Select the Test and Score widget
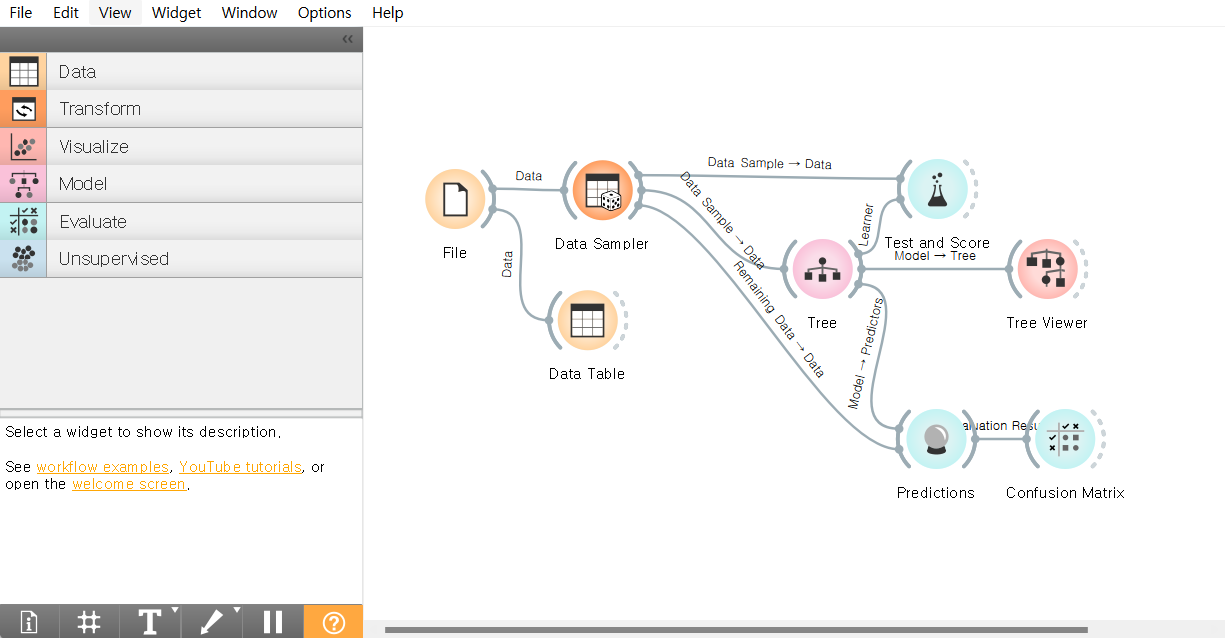Viewport: 1225px width, 638px height. coord(937,189)
